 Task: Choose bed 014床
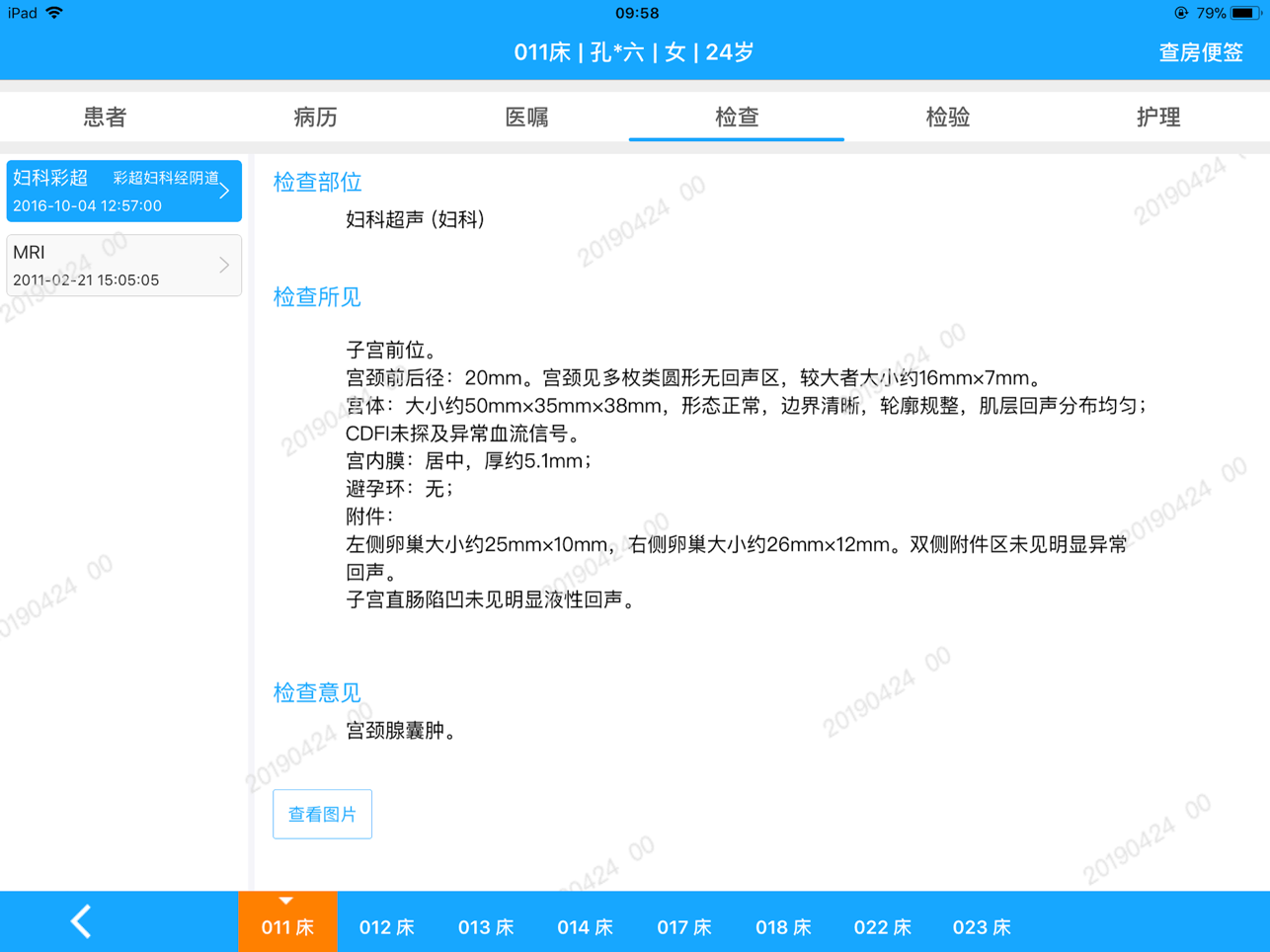585,926
